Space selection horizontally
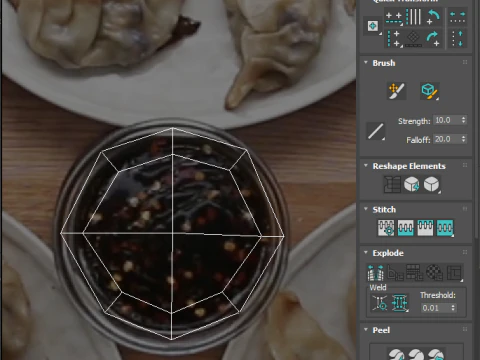This screenshot has height=360, width=480. click(458, 17)
